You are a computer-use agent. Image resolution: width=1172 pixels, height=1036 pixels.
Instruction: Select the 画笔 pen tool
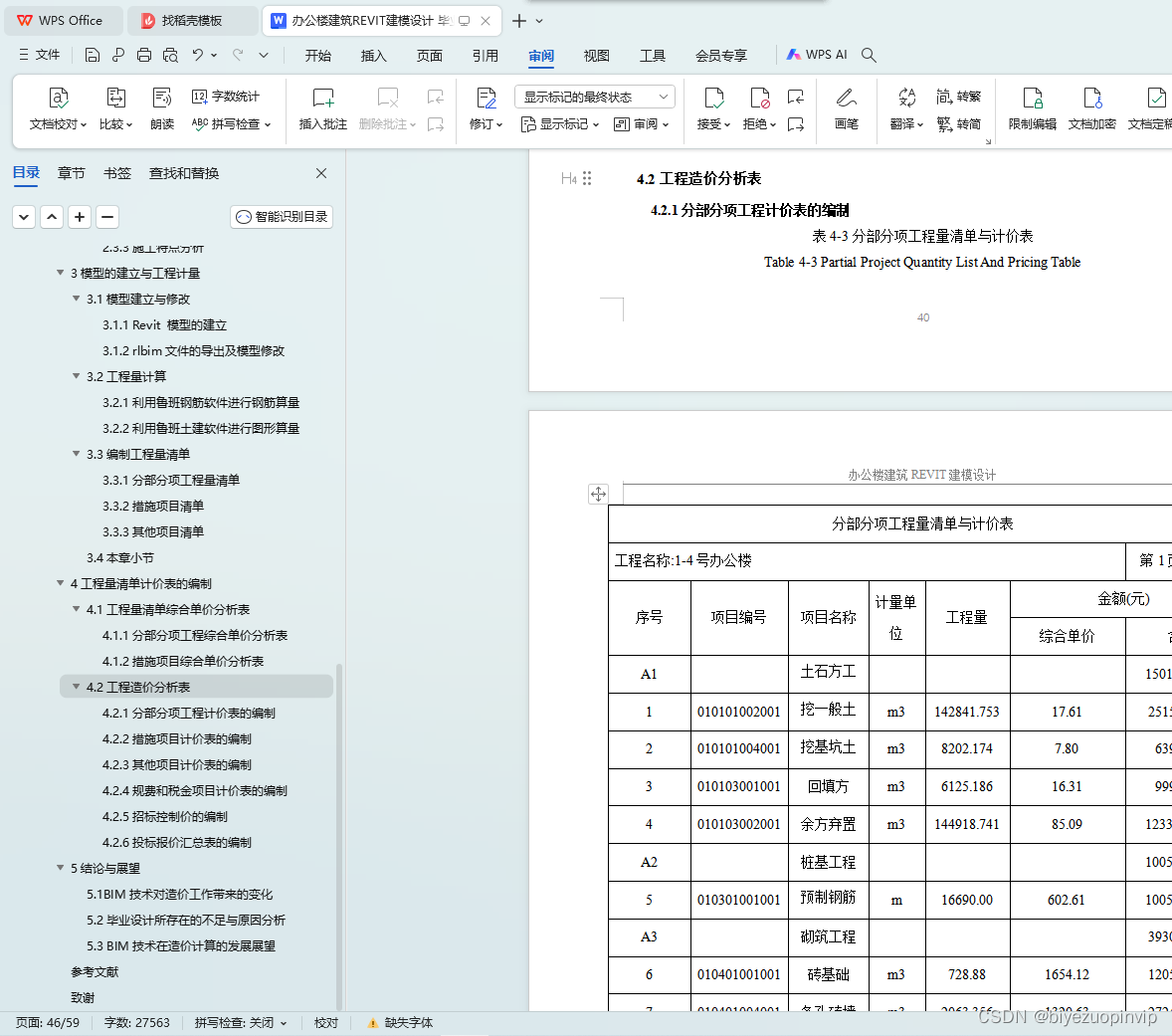tap(846, 108)
